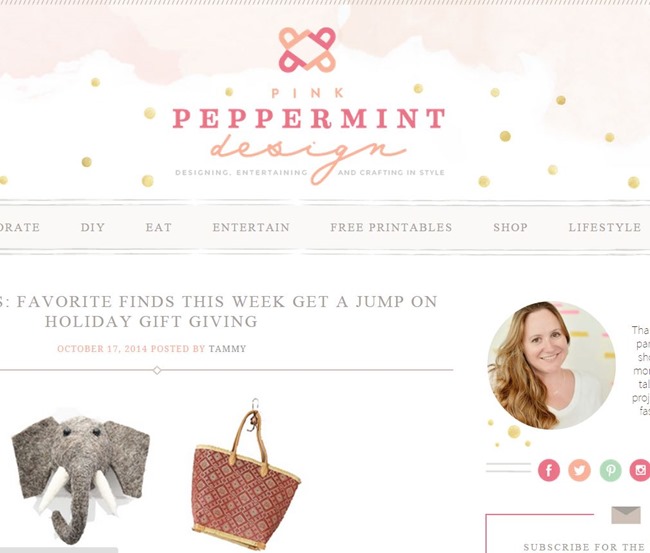The height and width of the screenshot is (553, 650).
Task: Select the EAT navigation item
Action: tap(158, 227)
